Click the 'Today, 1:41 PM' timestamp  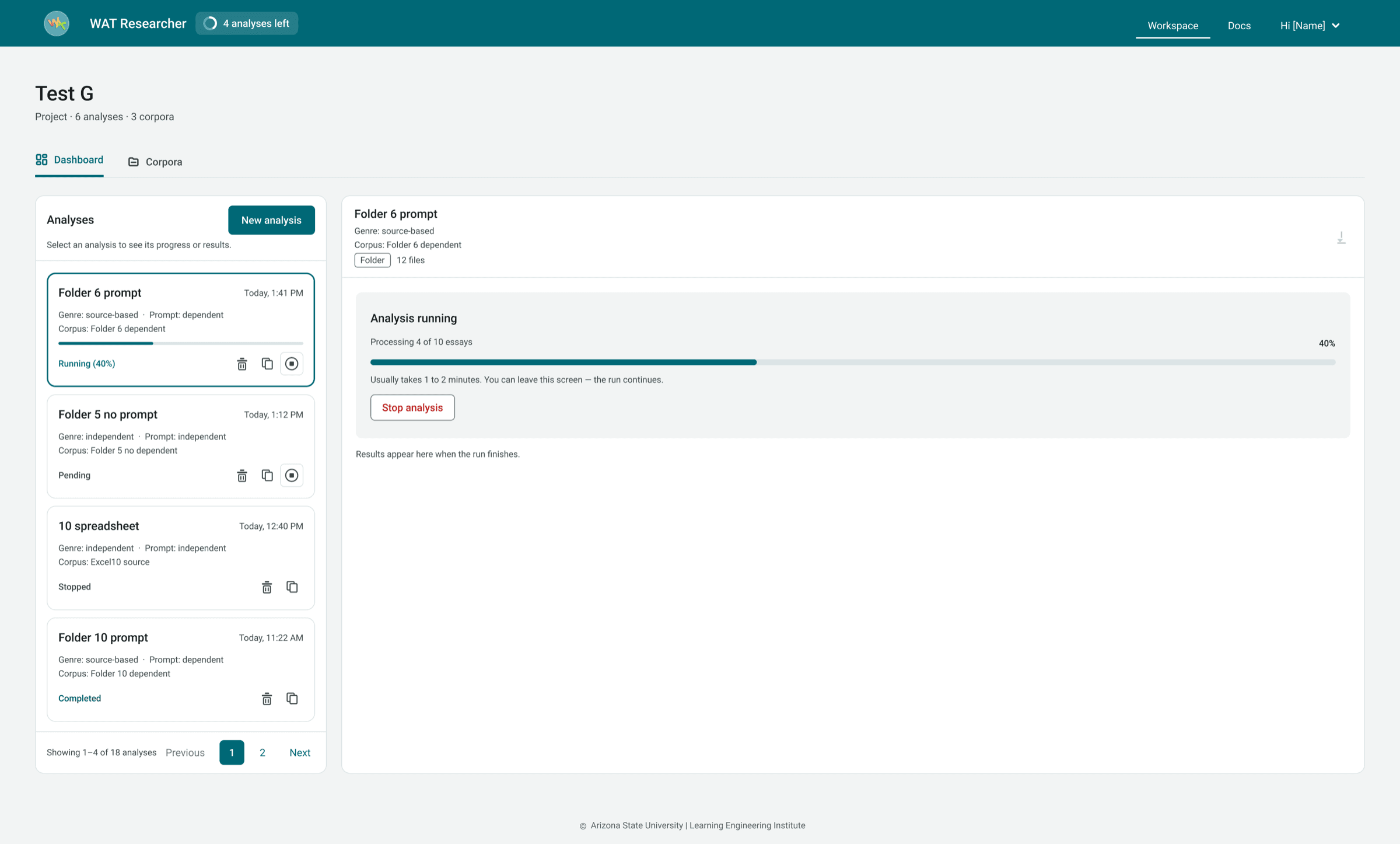[x=274, y=293]
